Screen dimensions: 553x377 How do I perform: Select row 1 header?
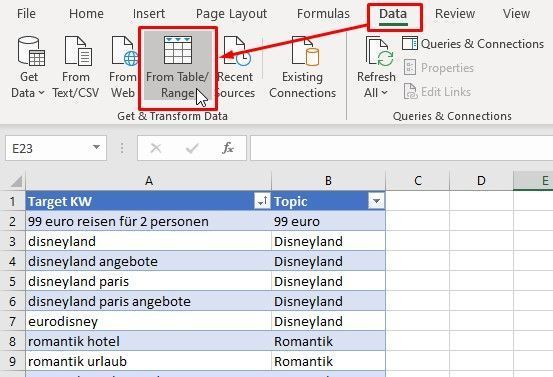[x=13, y=201]
